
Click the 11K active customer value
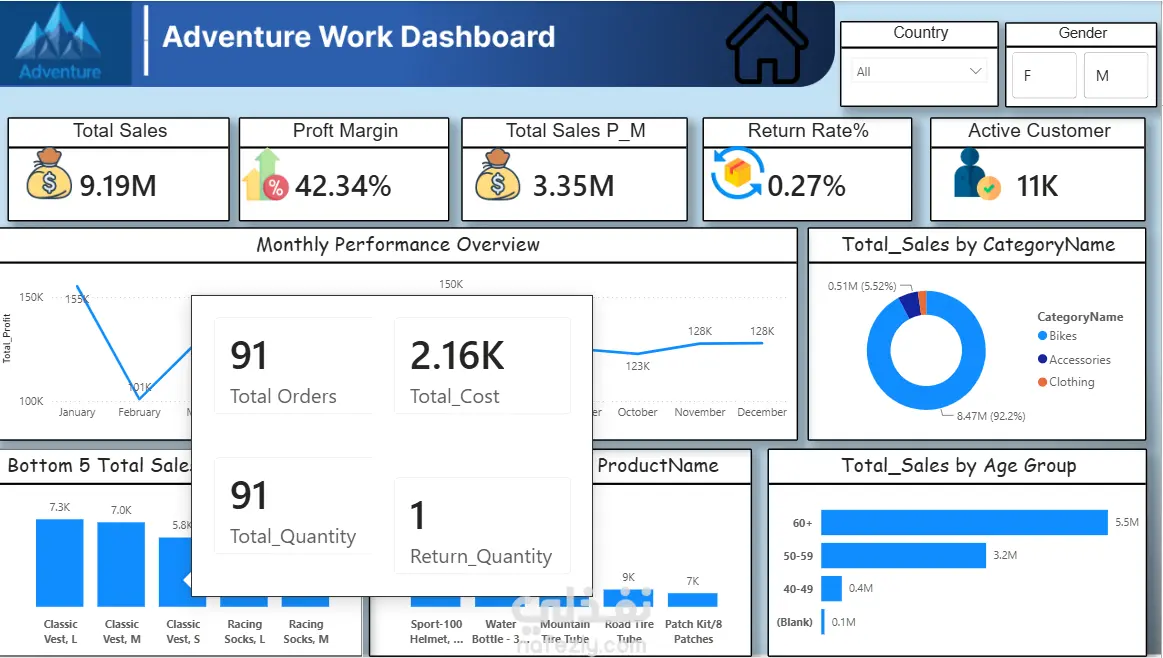point(1037,185)
